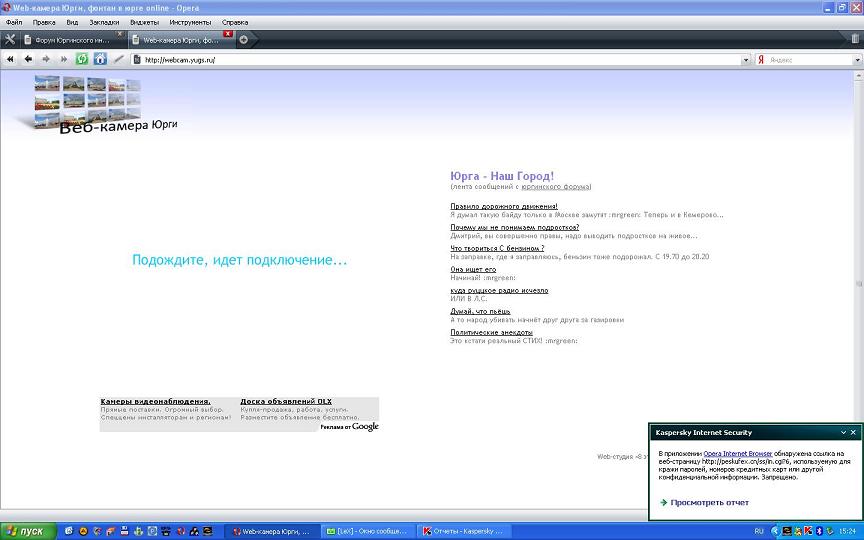Viewport: 864px width, 540px height.
Task: Open the Политические анекдоты forum link
Action: coord(491,332)
